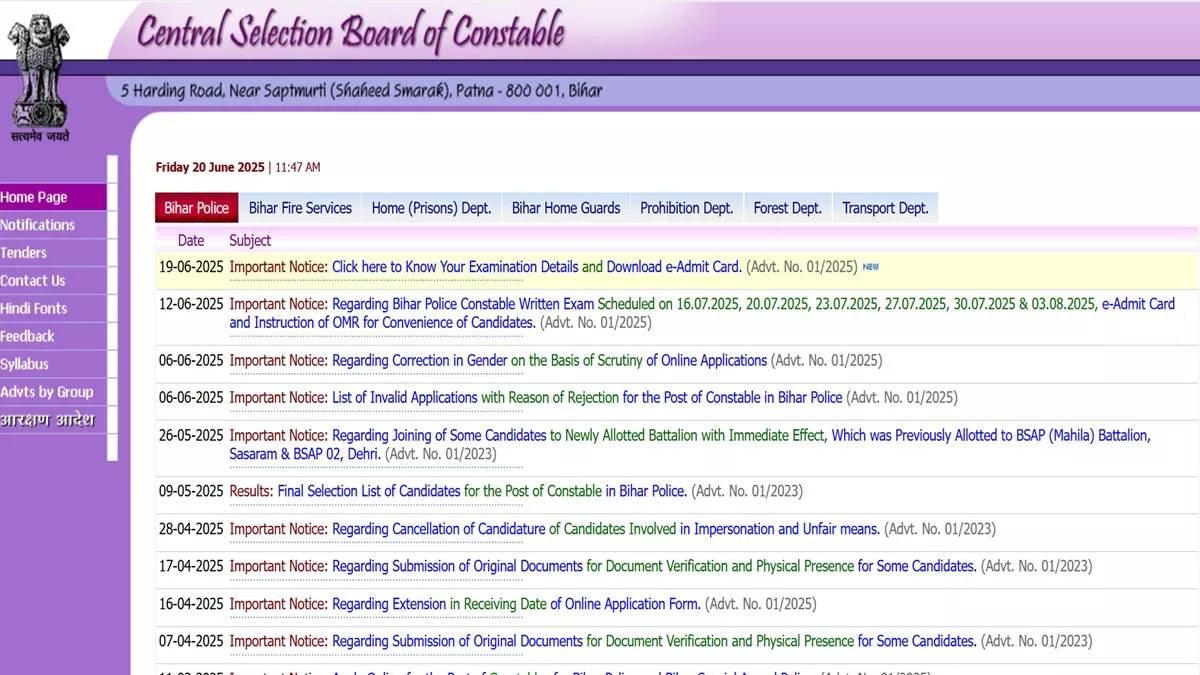This screenshot has width=1200, height=675.
Task: Switch to the Bihar Home Guards tab
Action: point(566,208)
